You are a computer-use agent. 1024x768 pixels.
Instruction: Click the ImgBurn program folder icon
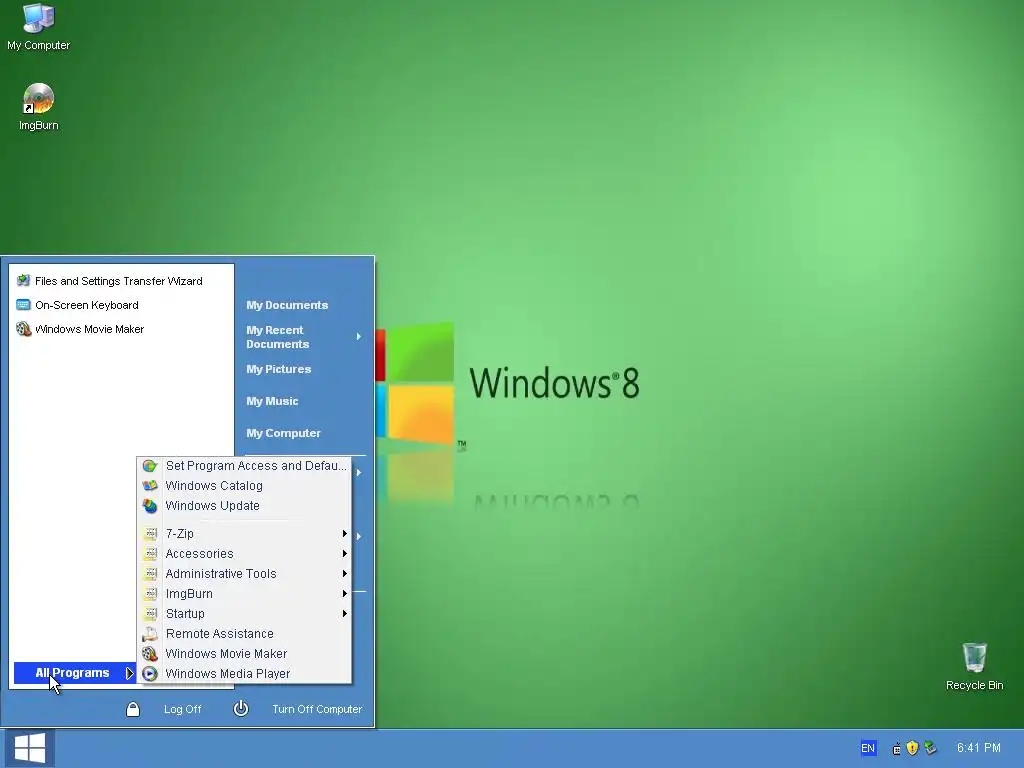coord(150,594)
